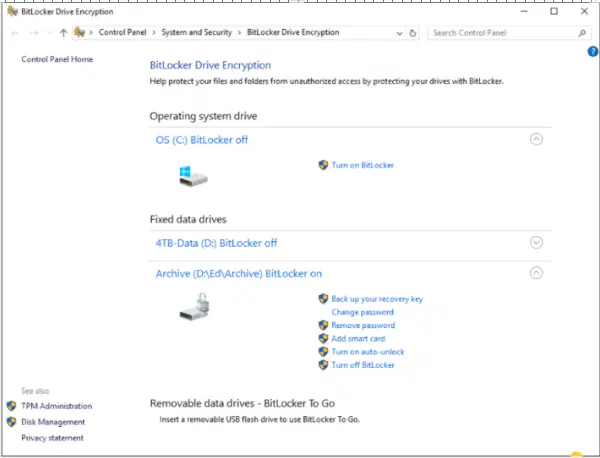Image resolution: width=600 pixels, height=458 pixels.
Task: Click Remove password link
Action: [x=363, y=325]
